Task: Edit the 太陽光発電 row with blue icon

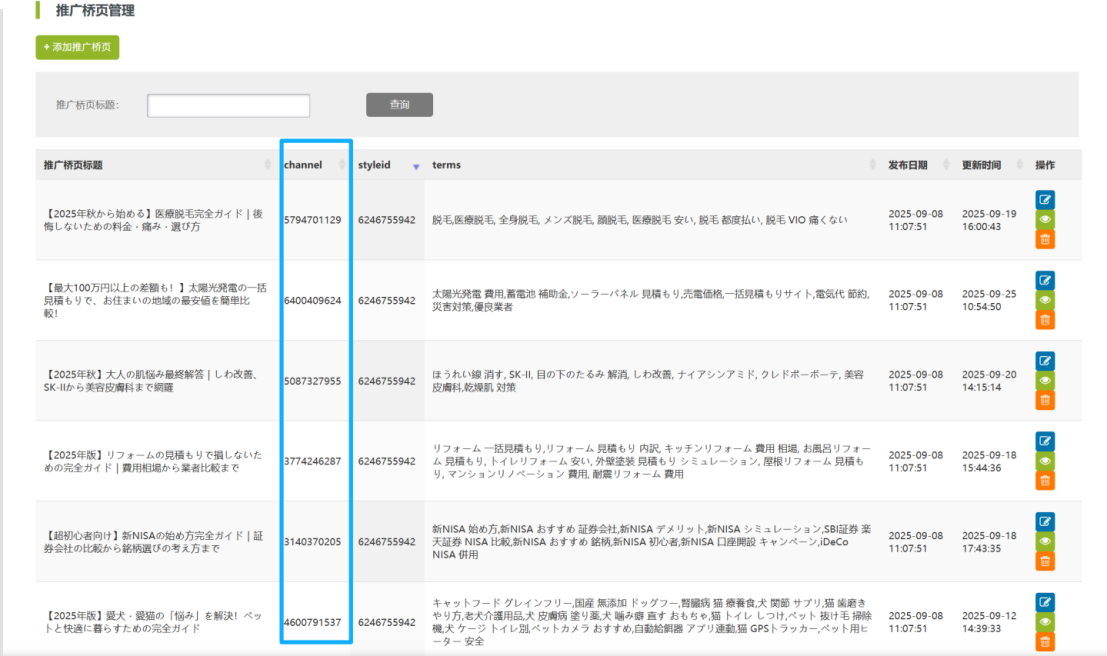Action: point(1045,280)
